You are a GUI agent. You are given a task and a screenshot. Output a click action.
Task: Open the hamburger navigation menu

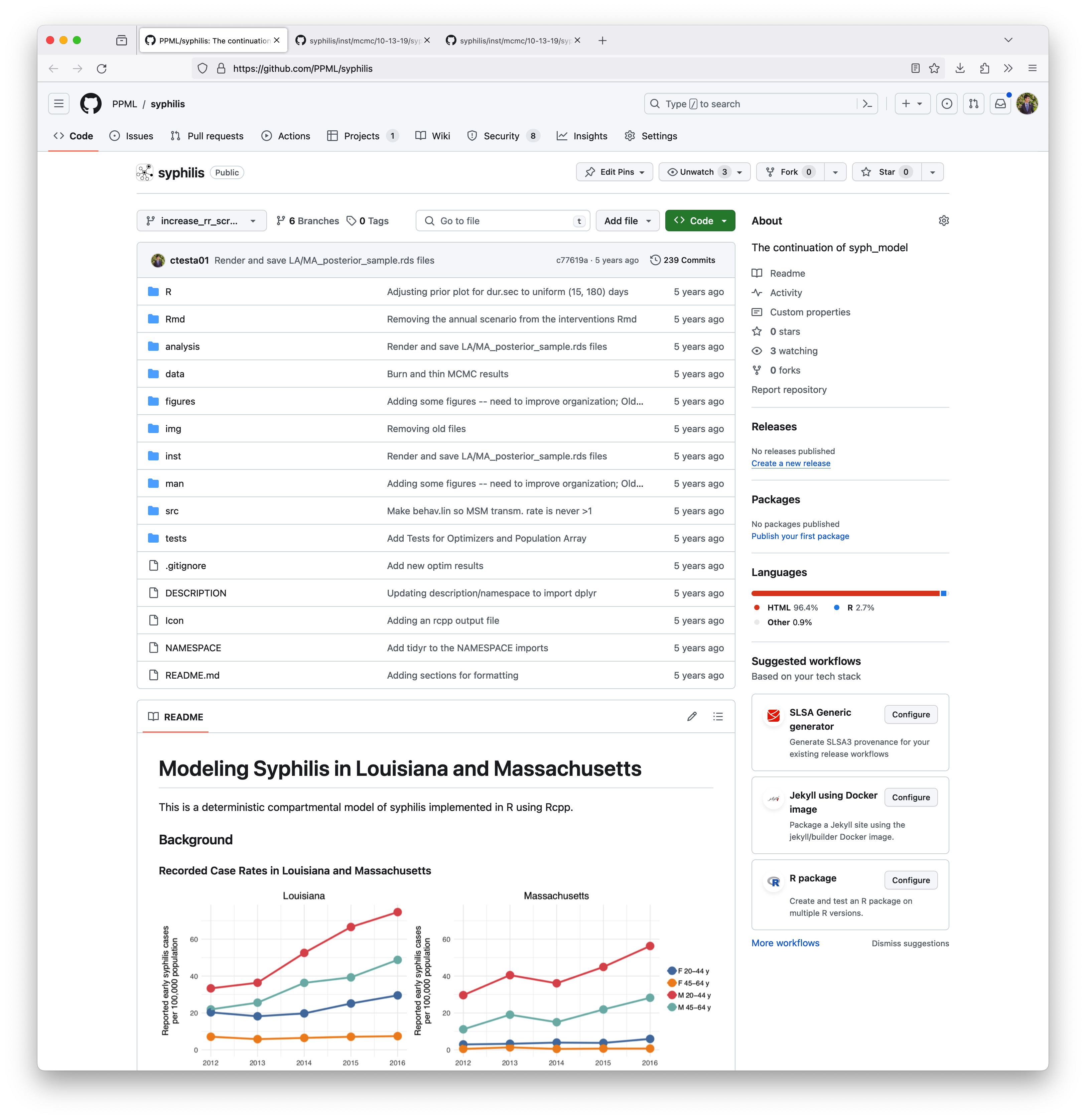click(58, 104)
